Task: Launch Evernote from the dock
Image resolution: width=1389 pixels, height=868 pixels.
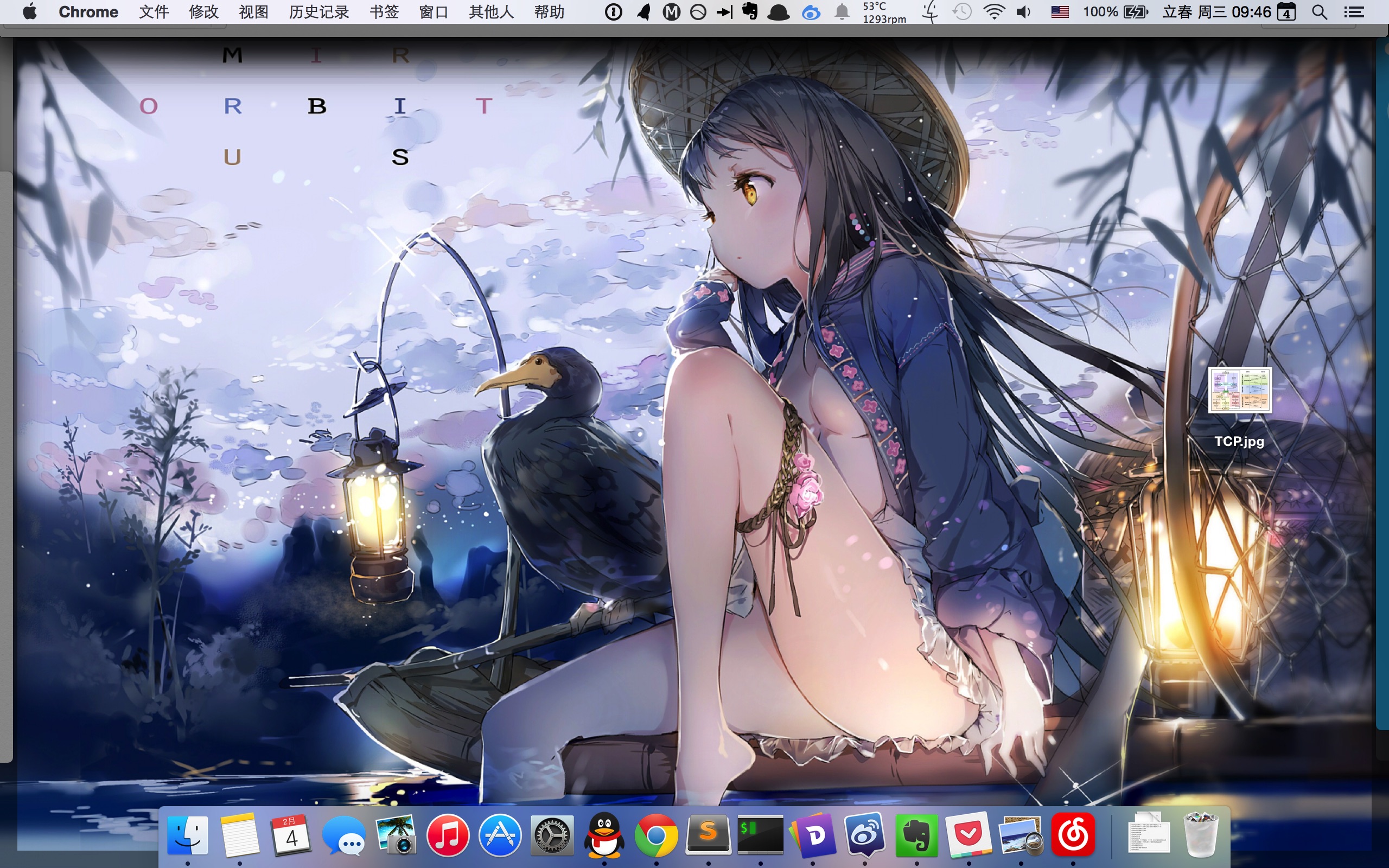Action: tap(916, 834)
